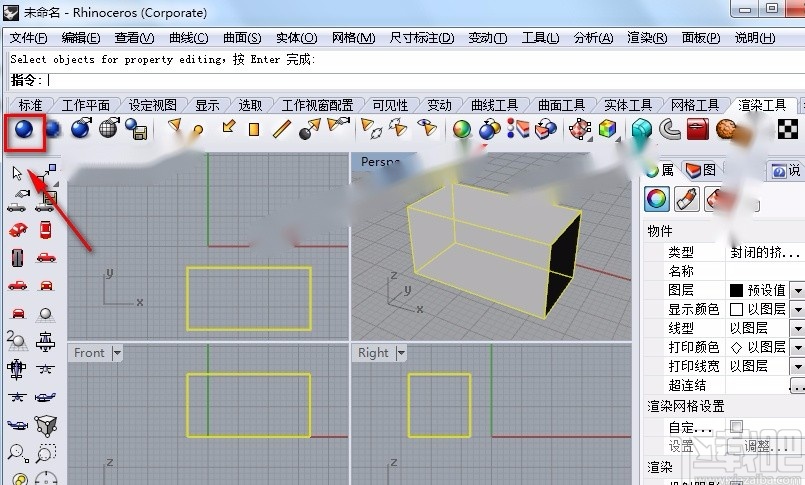This screenshot has width=805, height=485.
Task: Click the render preview sphere icon
Action: (53, 128)
